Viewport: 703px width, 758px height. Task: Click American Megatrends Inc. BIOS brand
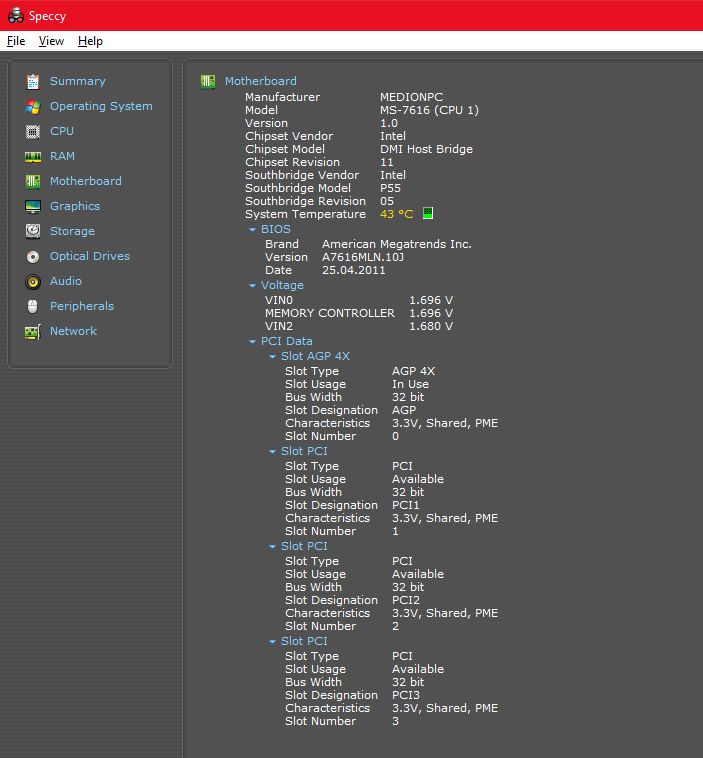point(397,244)
